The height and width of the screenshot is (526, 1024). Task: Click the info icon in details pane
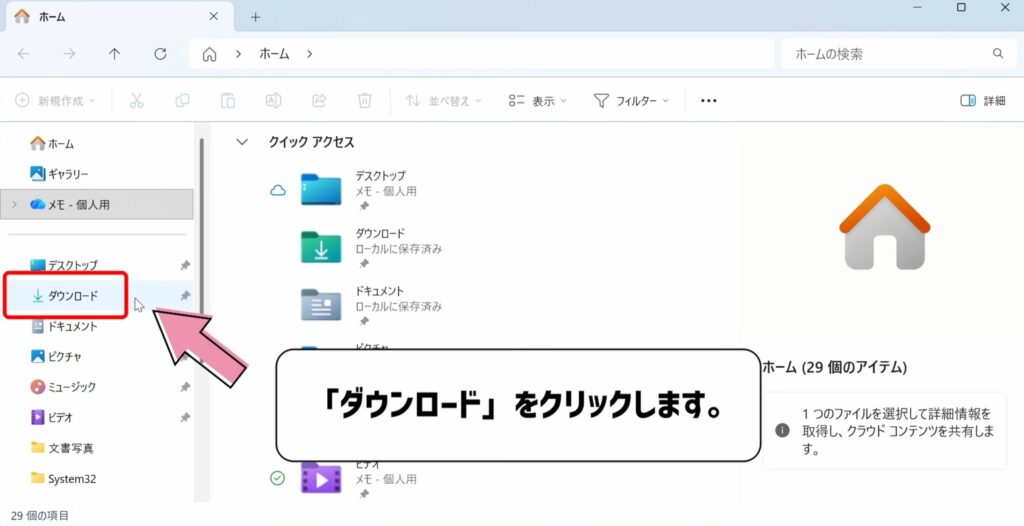point(782,431)
